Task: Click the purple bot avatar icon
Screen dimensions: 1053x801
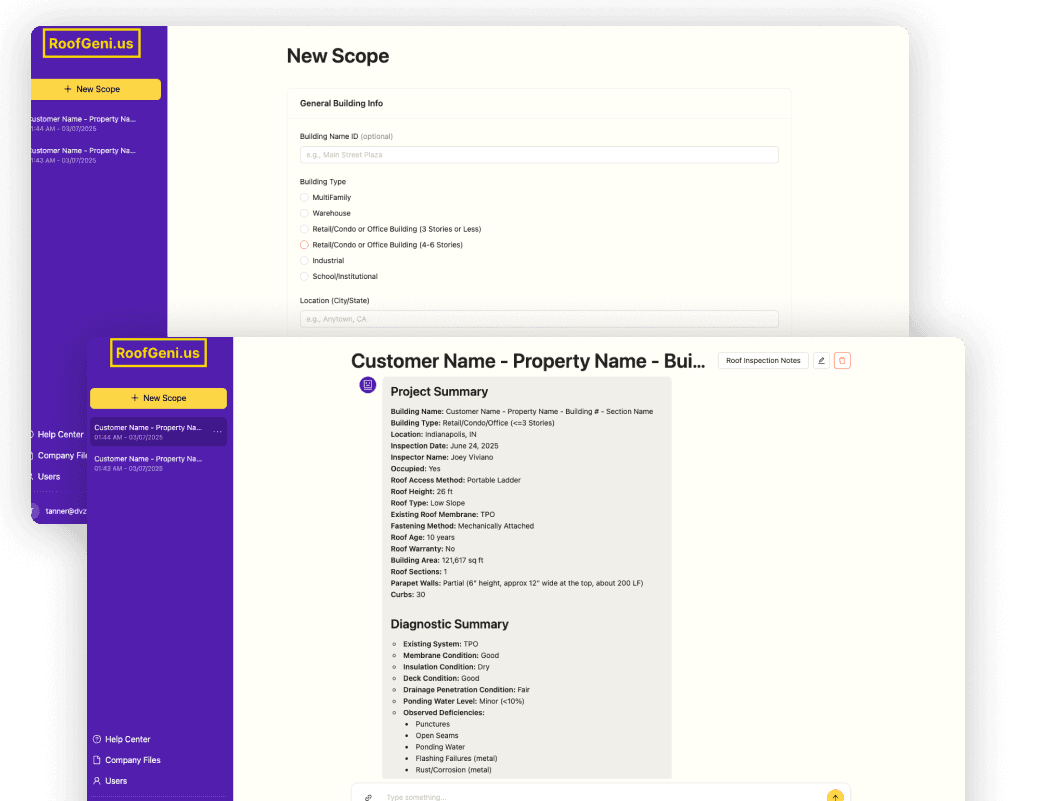Action: (x=368, y=385)
